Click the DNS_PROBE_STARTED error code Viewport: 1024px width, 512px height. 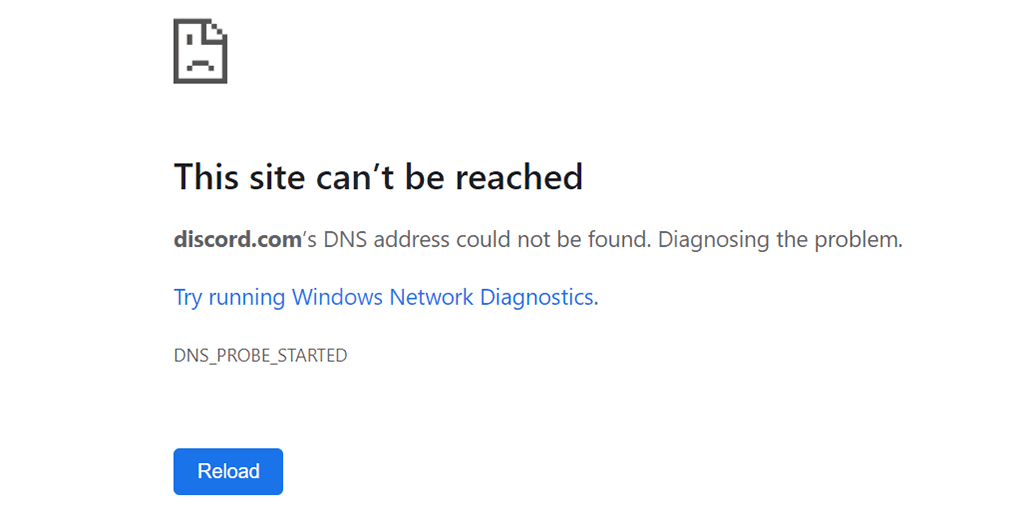click(x=260, y=355)
